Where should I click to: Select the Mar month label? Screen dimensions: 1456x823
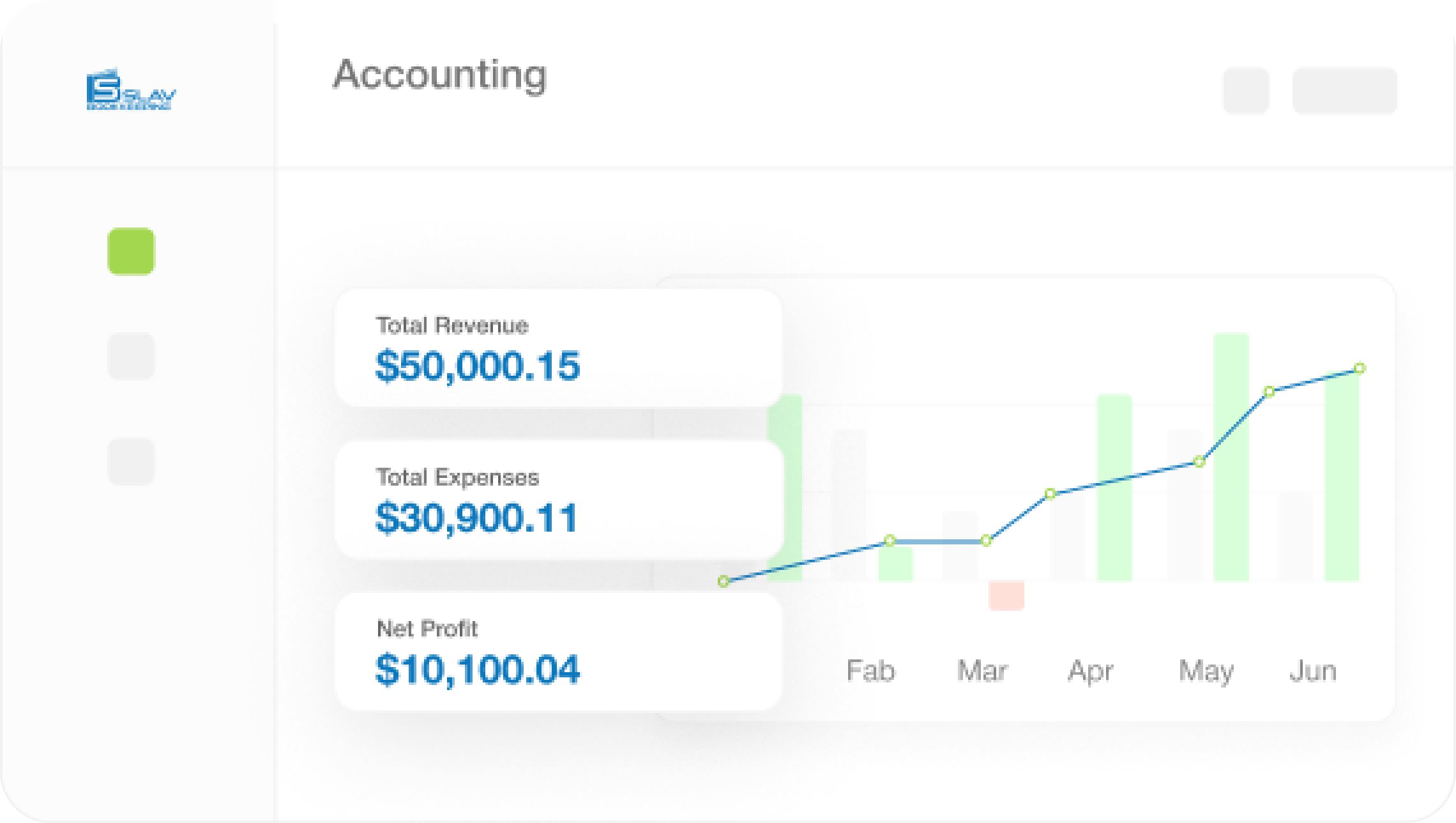(x=982, y=671)
